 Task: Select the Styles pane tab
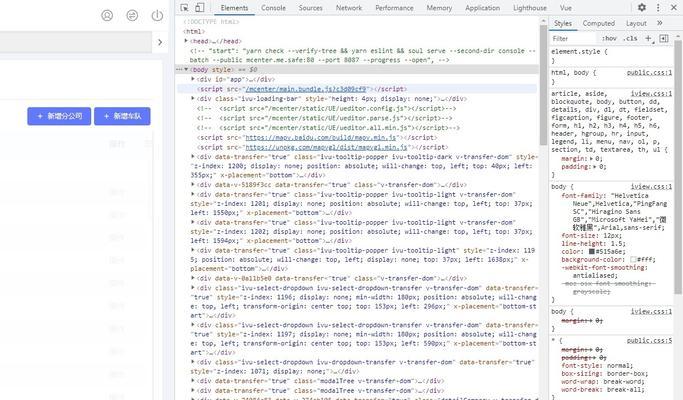(563, 24)
